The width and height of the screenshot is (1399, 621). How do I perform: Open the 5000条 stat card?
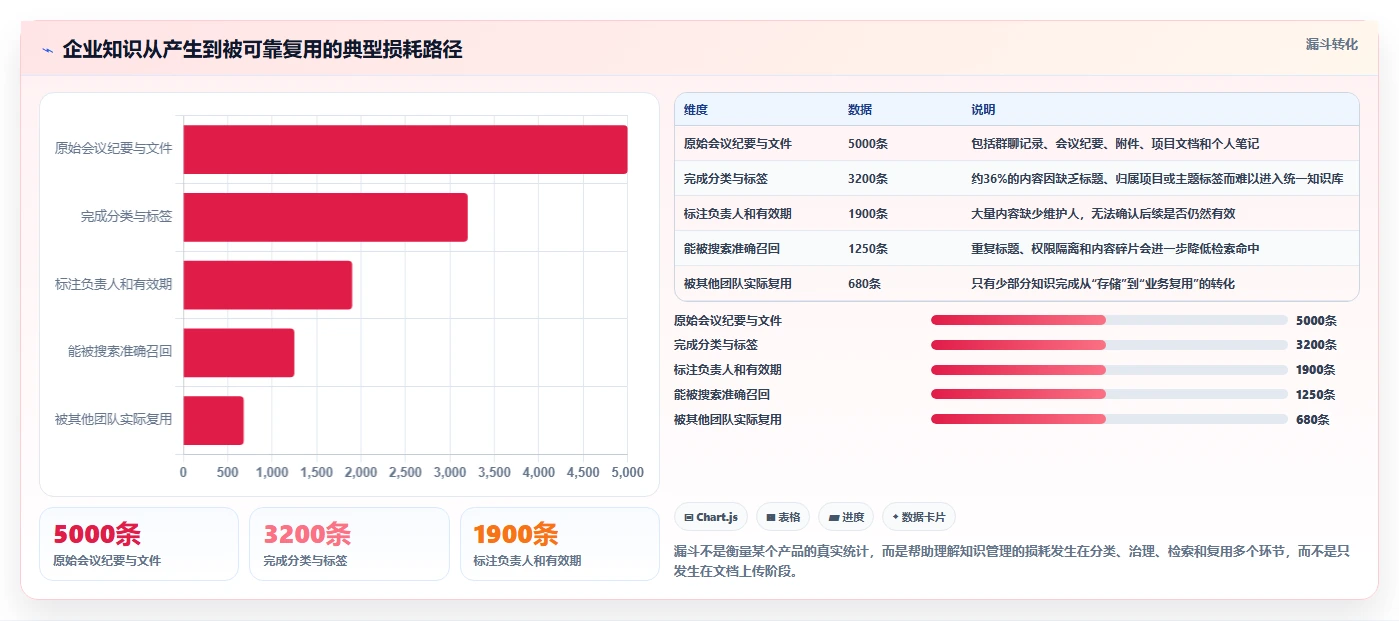(x=139, y=544)
